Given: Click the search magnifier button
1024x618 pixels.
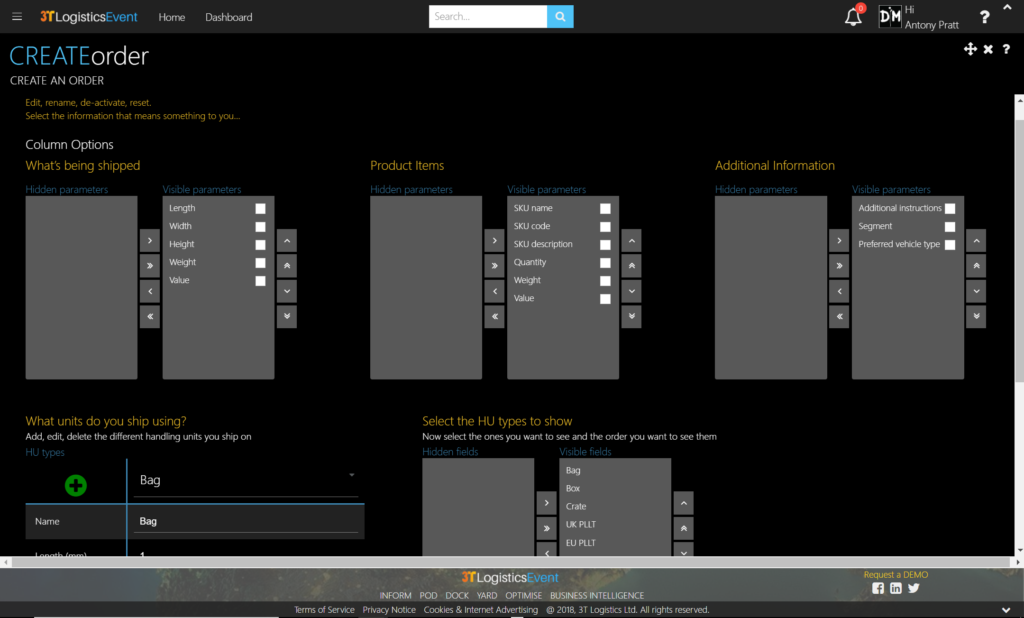Looking at the screenshot, I should 561,17.
